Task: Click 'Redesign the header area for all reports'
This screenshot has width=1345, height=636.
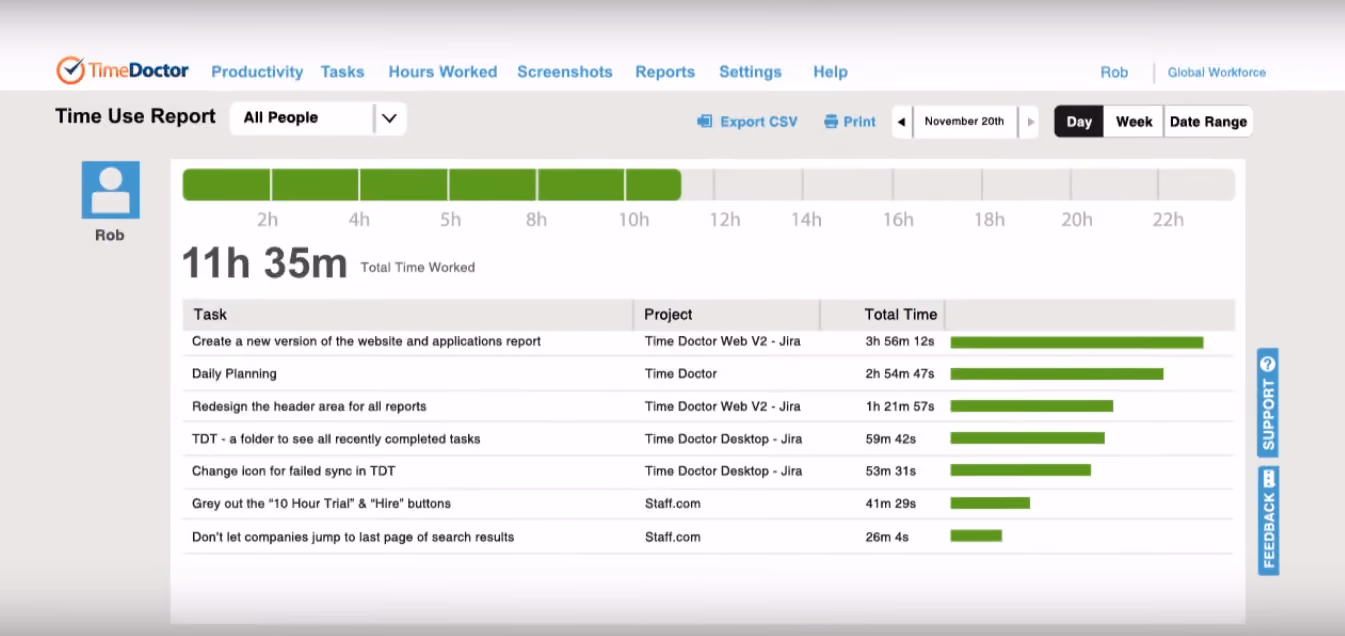Action: pyautogui.click(x=309, y=406)
